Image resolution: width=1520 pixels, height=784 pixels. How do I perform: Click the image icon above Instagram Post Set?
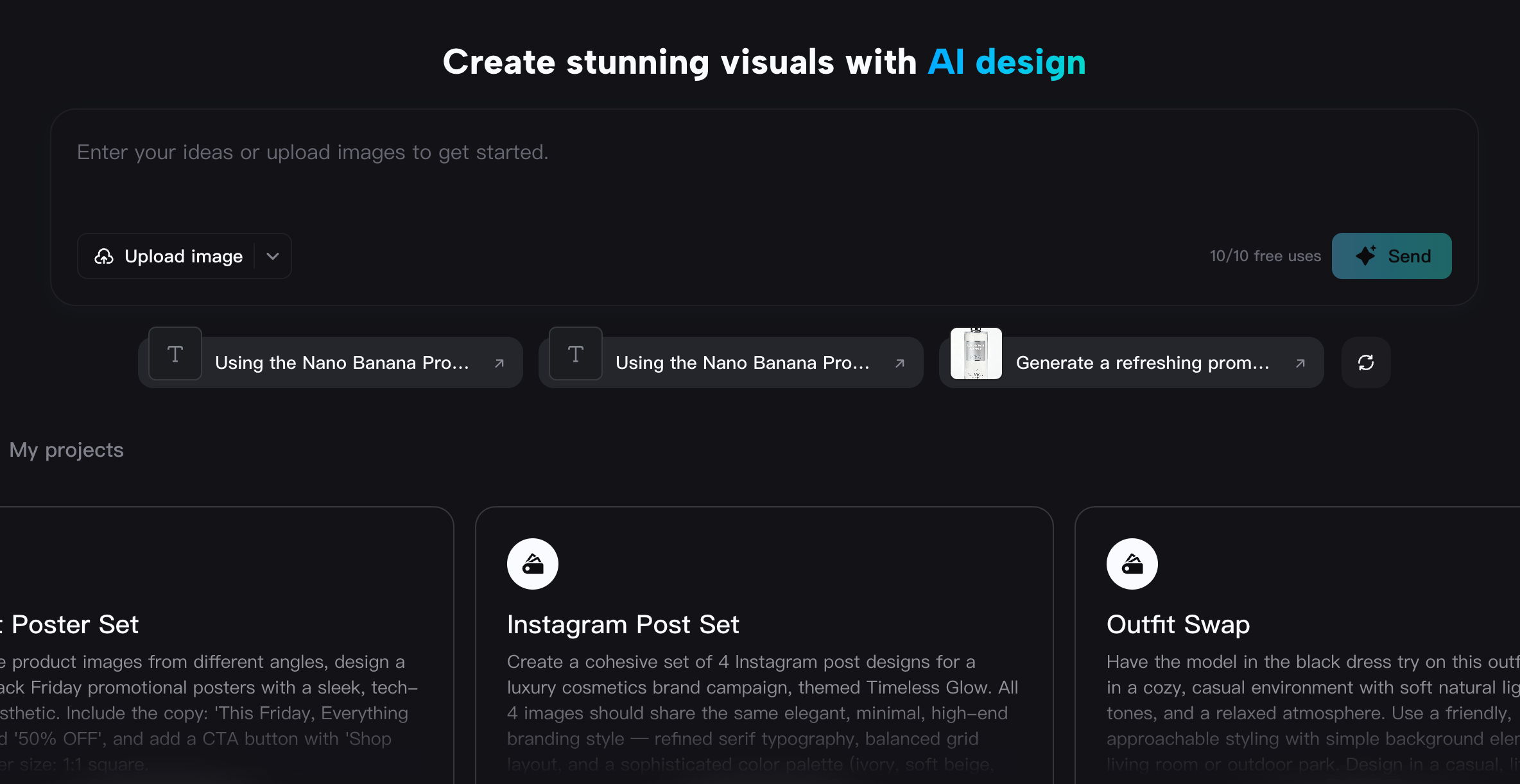coord(532,563)
